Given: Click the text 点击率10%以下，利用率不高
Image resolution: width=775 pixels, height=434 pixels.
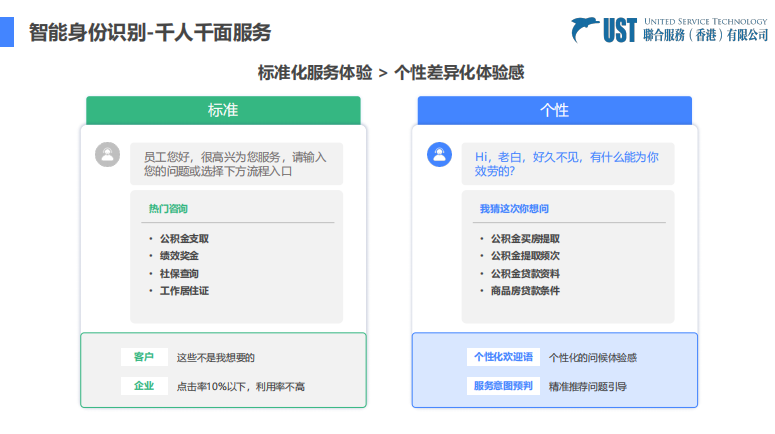Looking at the screenshot, I should 241,387.
